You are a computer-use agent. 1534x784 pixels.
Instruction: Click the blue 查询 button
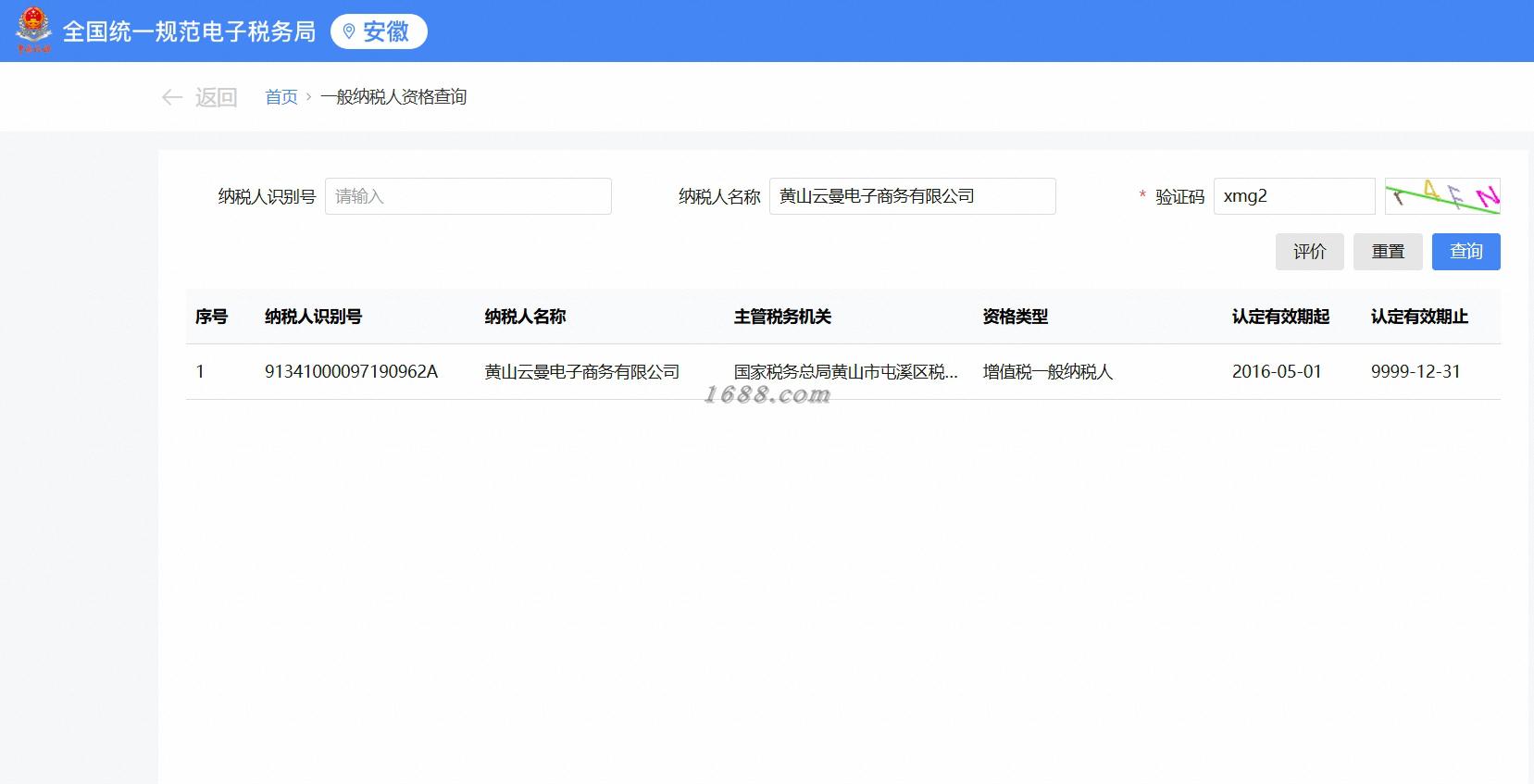(x=1466, y=252)
